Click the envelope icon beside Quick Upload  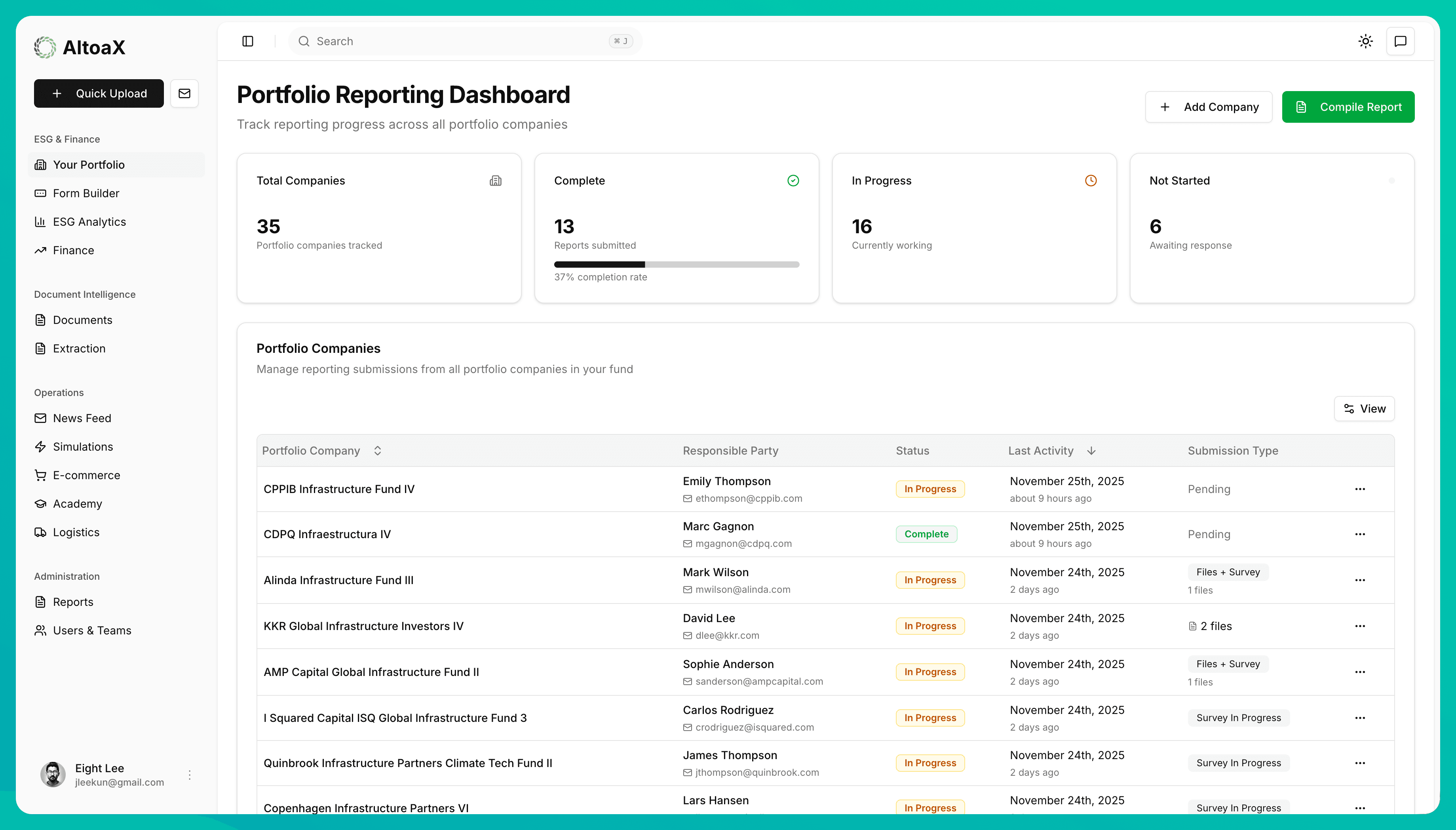[184, 93]
